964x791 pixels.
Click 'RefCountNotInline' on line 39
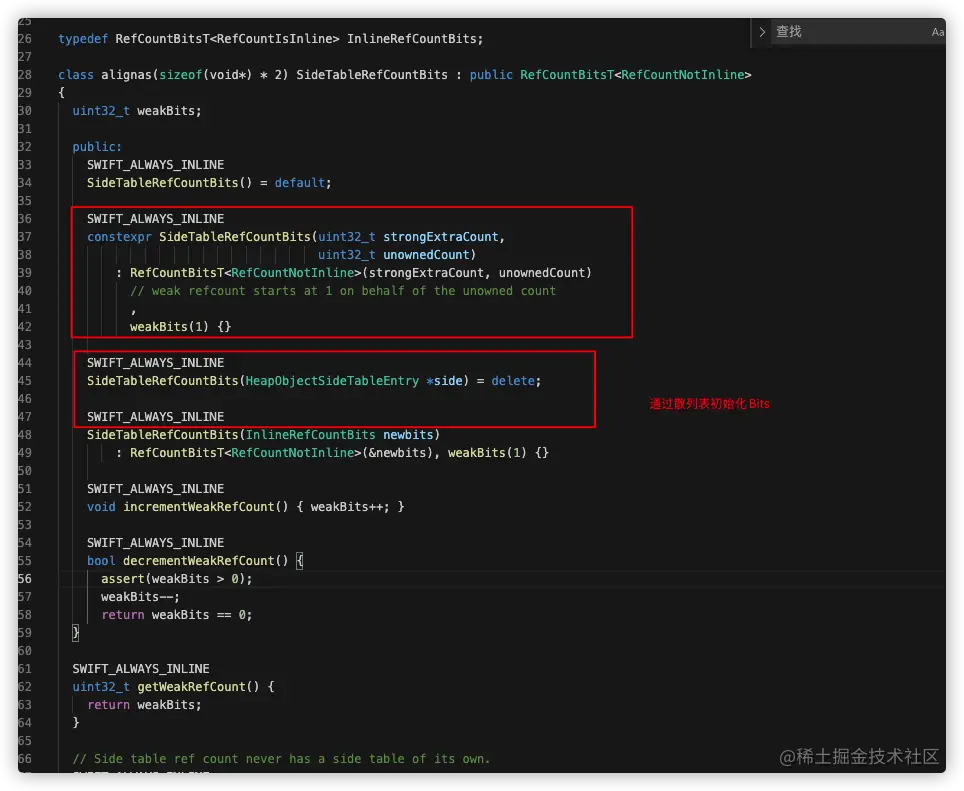[x=293, y=273]
